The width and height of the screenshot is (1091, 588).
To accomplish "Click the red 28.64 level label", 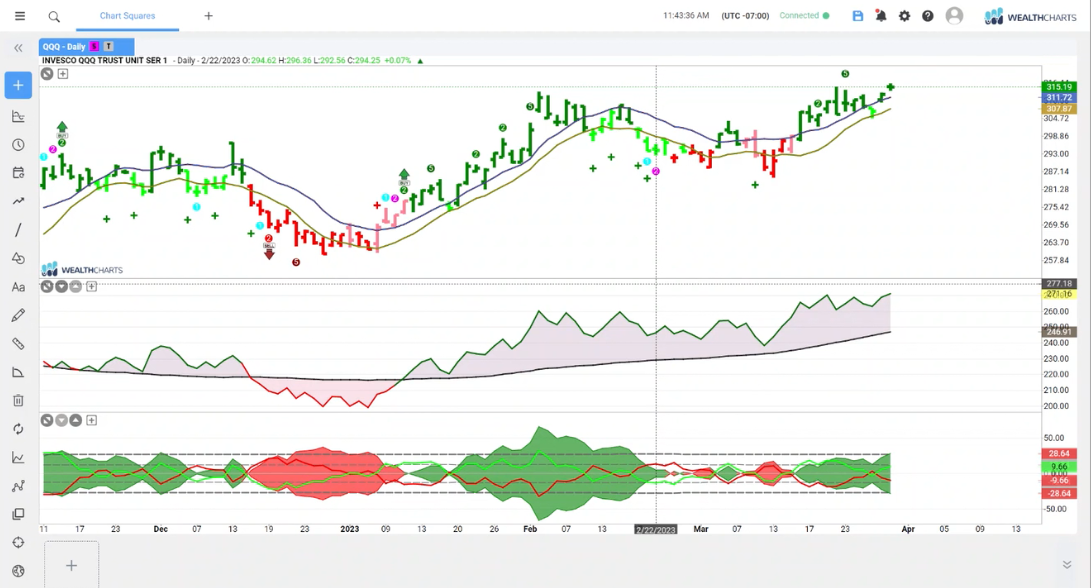I will 1059,454.
